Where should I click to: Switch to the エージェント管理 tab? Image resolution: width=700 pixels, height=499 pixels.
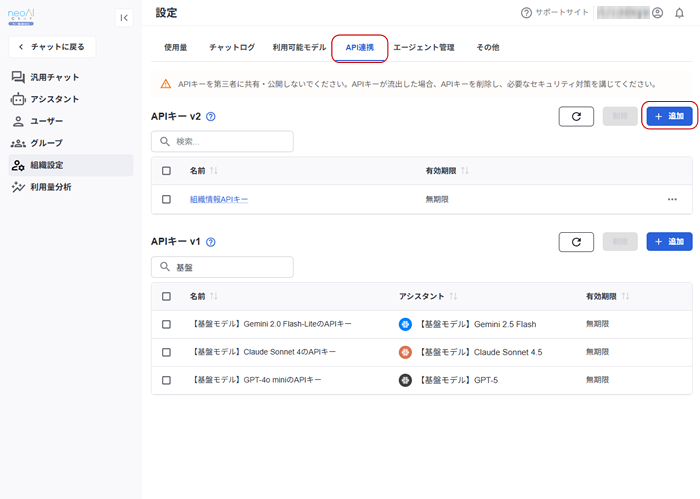coord(424,47)
